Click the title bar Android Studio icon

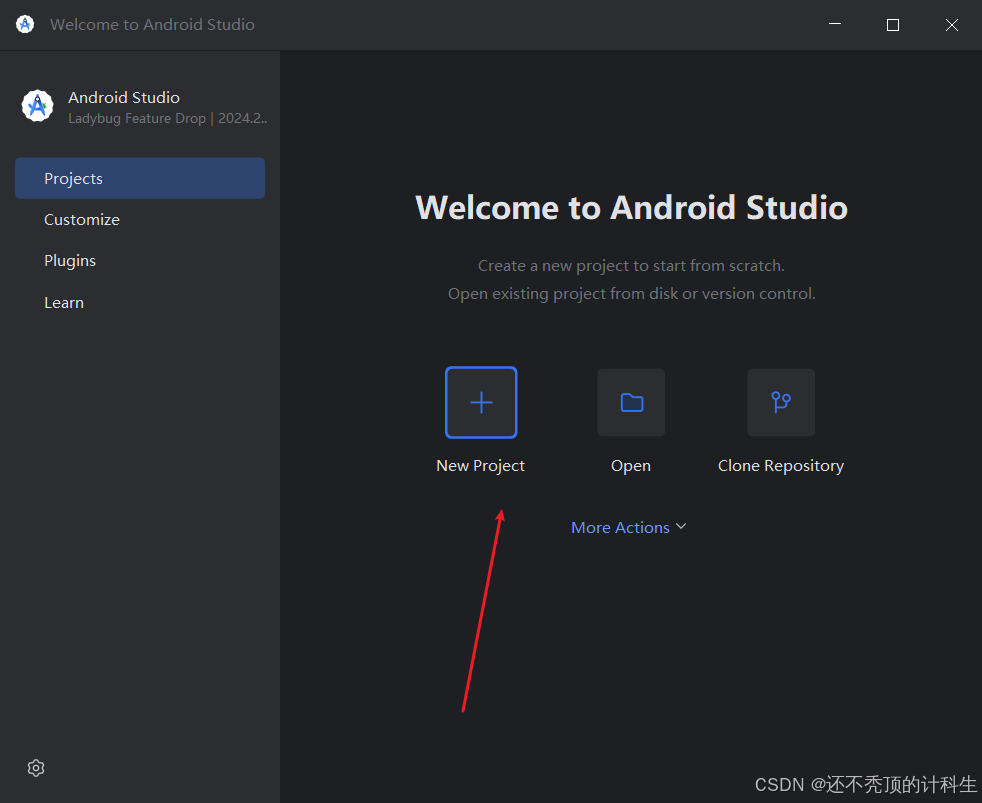click(25, 24)
